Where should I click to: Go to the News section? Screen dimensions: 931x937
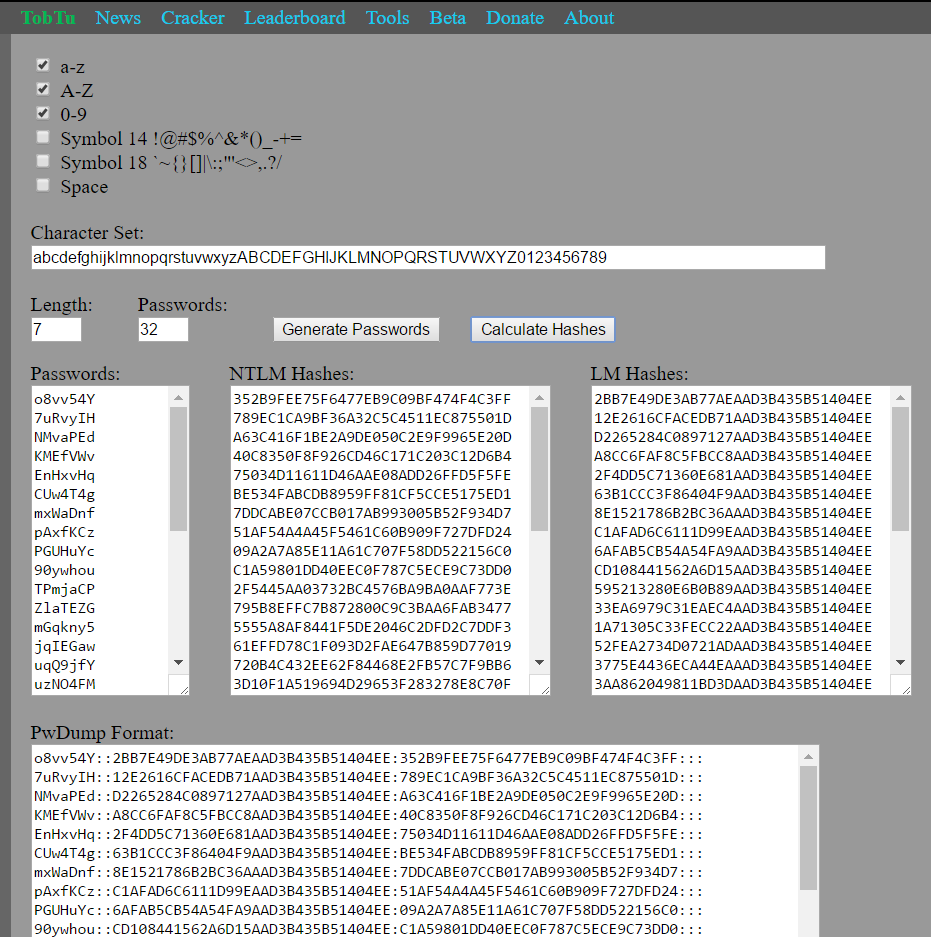click(x=118, y=17)
